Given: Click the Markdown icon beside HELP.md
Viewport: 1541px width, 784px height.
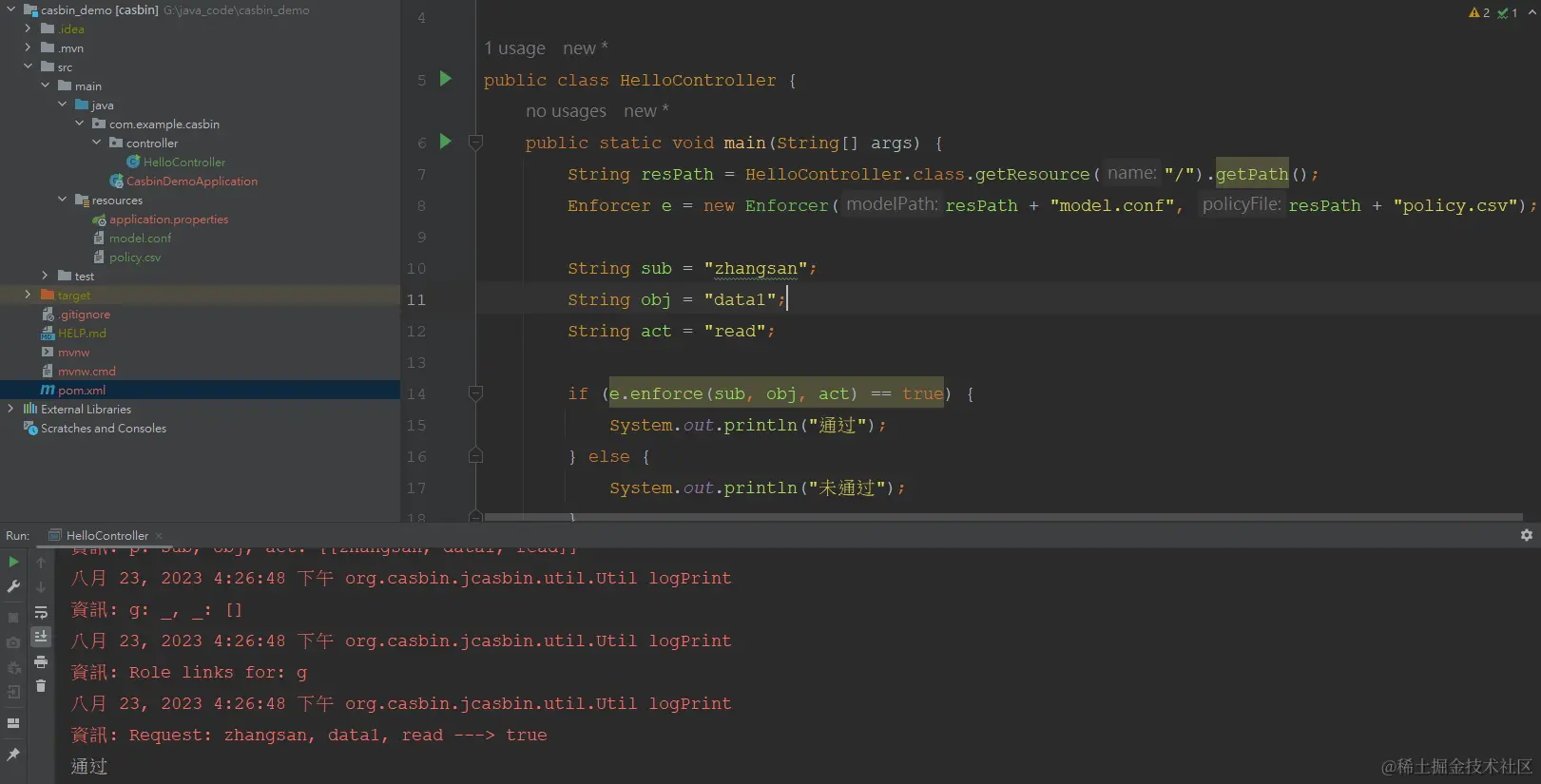Looking at the screenshot, I should pyautogui.click(x=48, y=333).
